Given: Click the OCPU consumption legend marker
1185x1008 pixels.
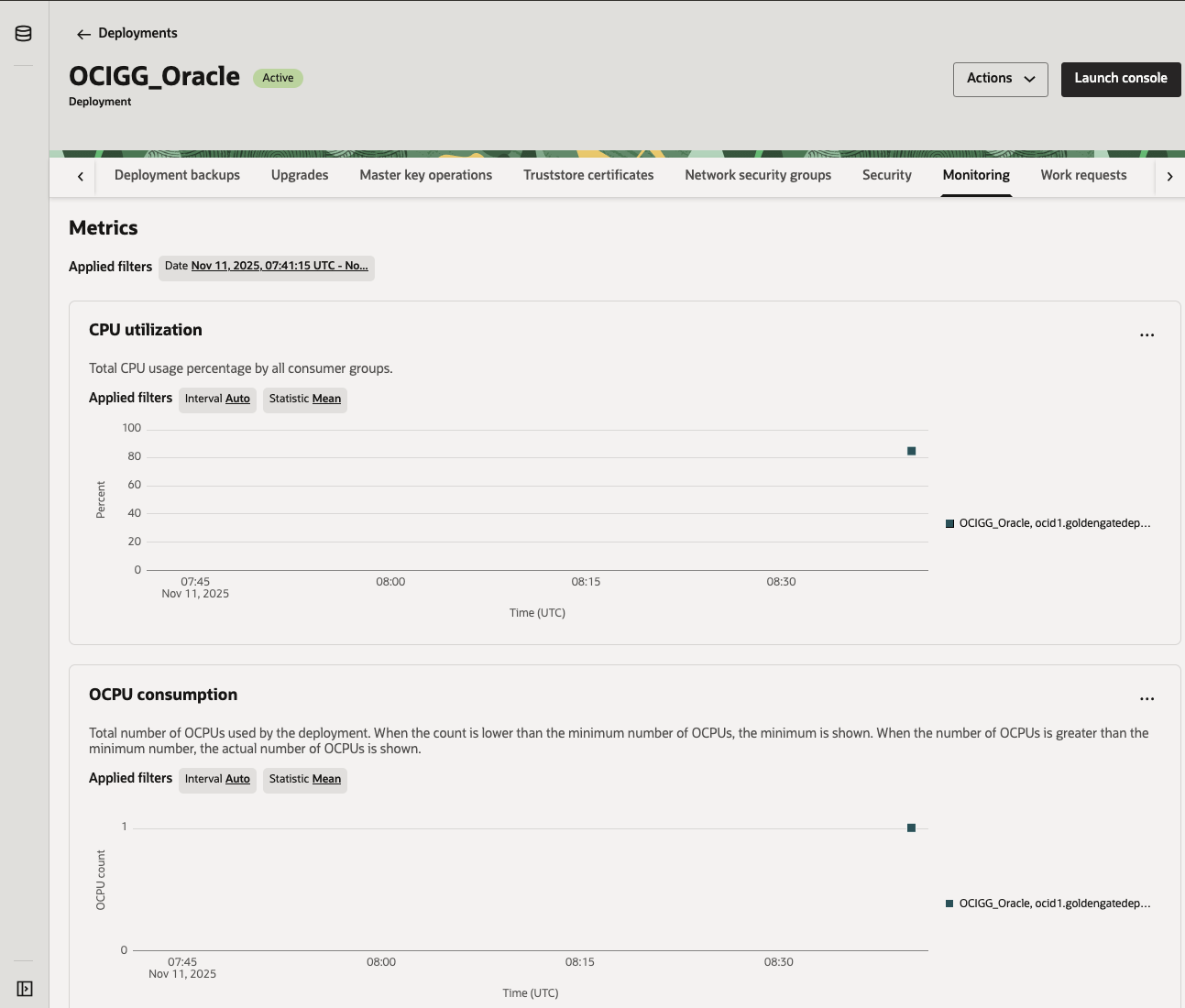Looking at the screenshot, I should pos(949,903).
